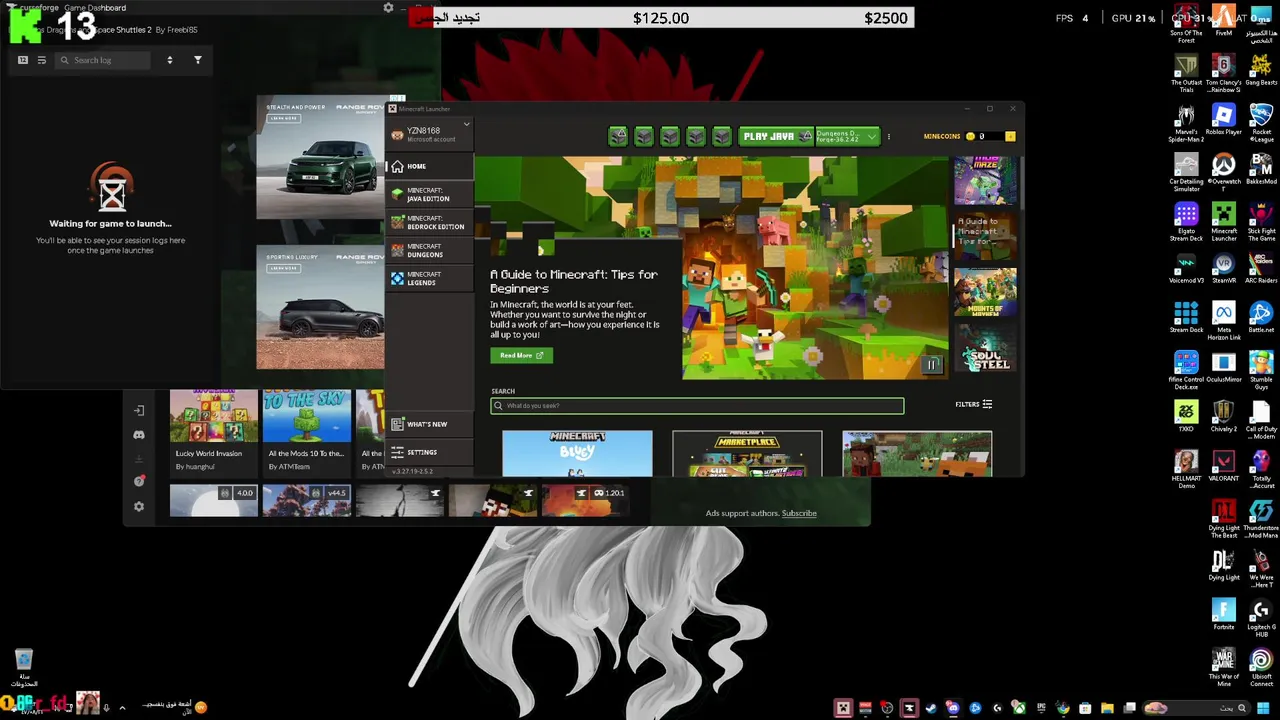The width and height of the screenshot is (1280, 720).
Task: Open the log filter funnel icon
Action: point(197,60)
